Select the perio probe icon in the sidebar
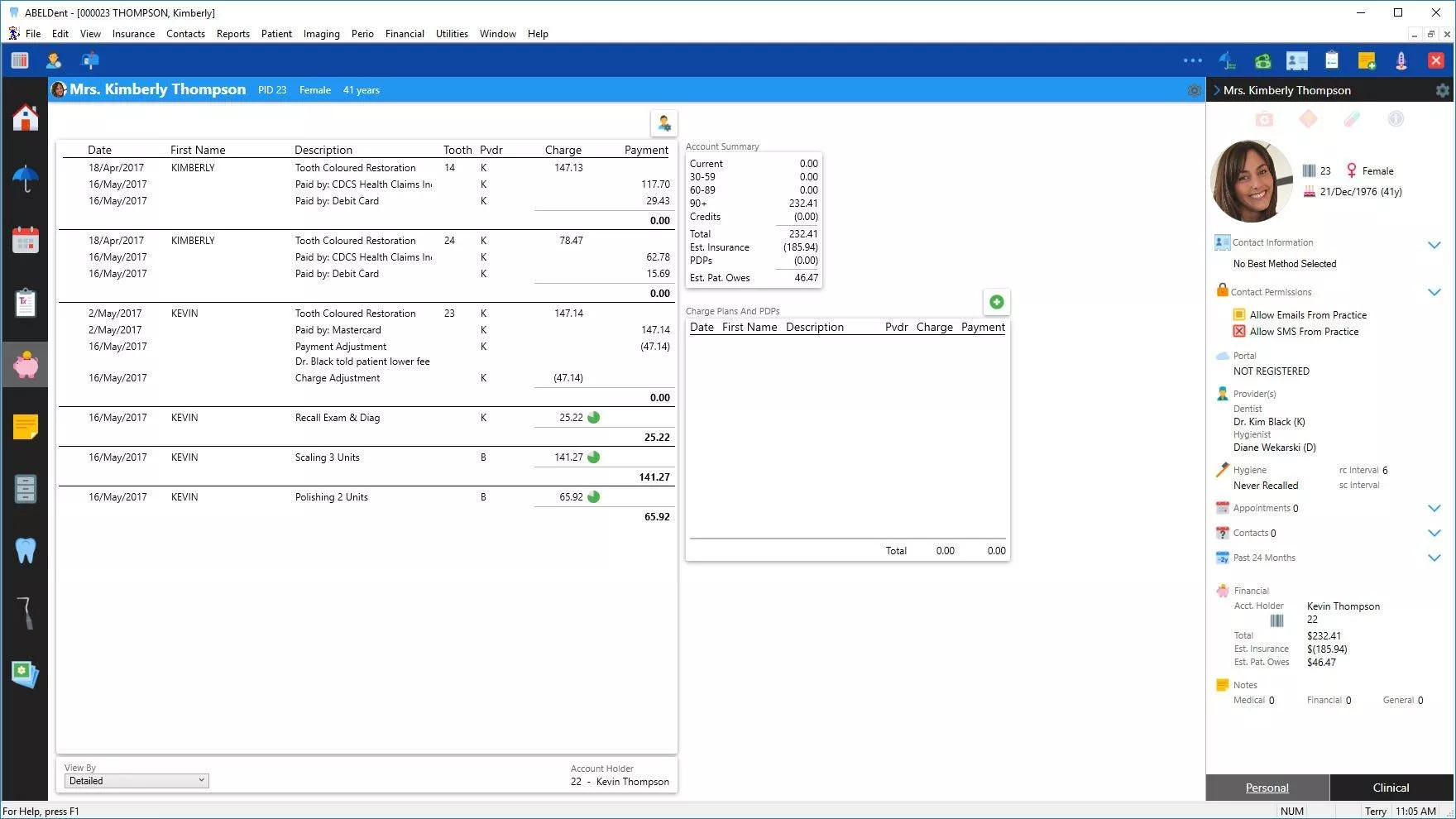Image resolution: width=1456 pixels, height=819 pixels. [25, 612]
